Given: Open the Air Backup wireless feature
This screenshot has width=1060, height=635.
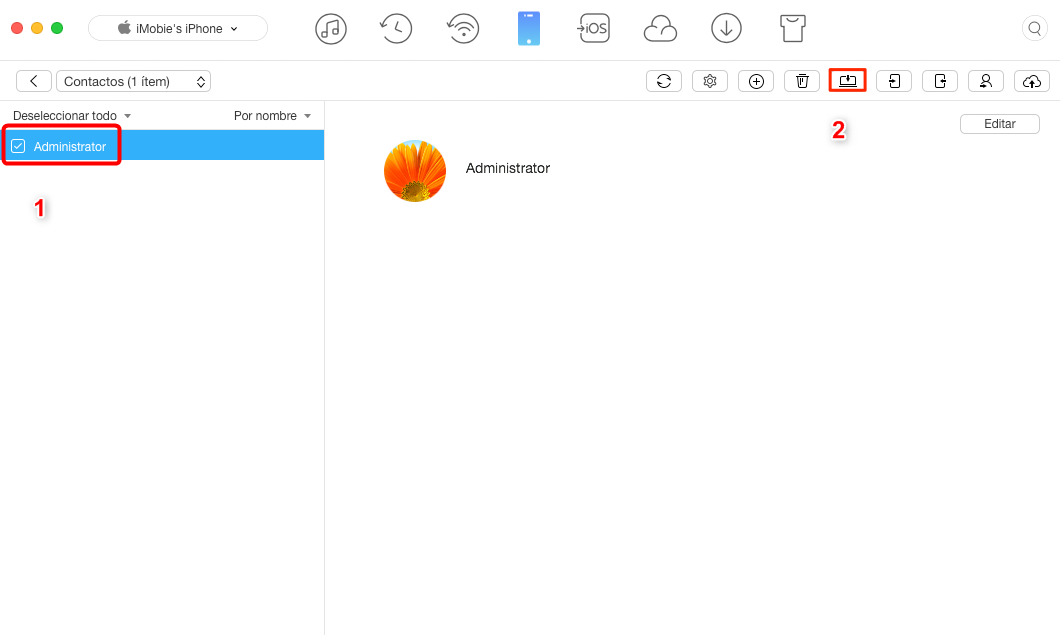Looking at the screenshot, I should point(462,28).
